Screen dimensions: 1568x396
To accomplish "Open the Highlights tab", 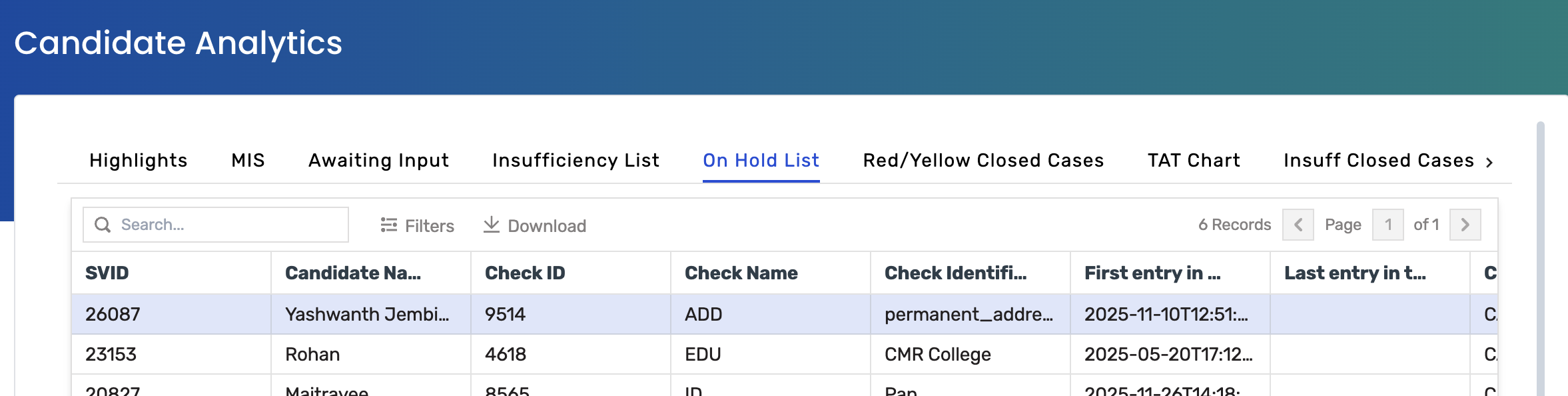I will [139, 161].
